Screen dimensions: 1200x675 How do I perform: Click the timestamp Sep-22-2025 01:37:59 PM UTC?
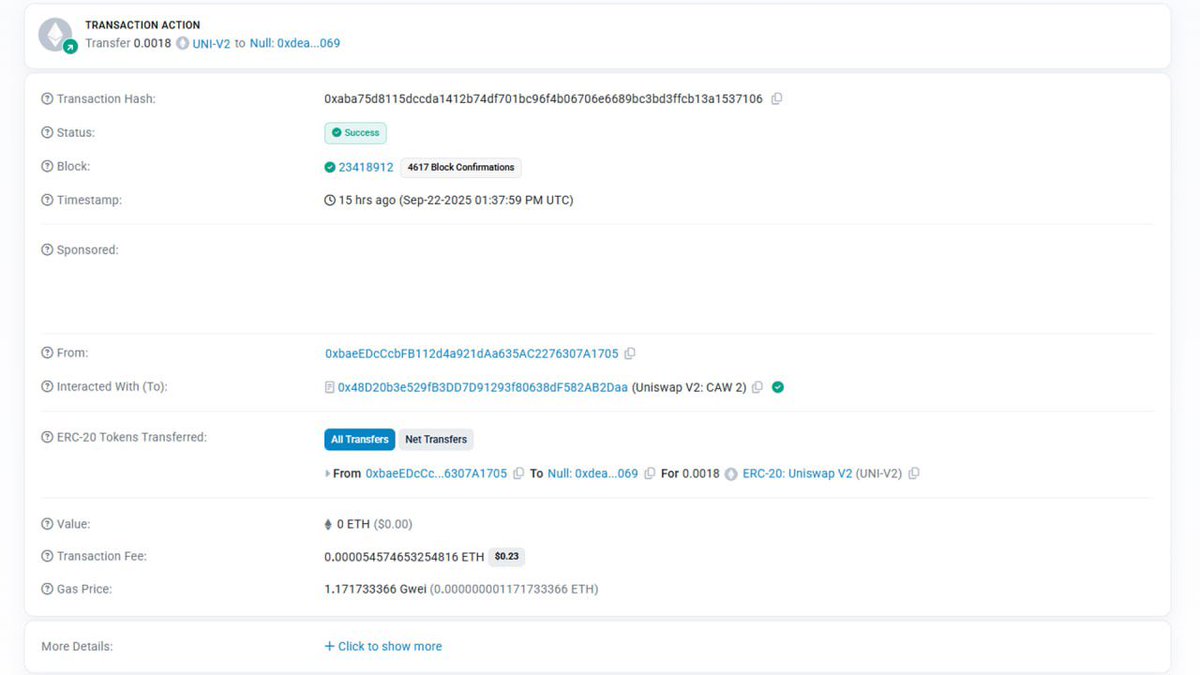tap(486, 200)
